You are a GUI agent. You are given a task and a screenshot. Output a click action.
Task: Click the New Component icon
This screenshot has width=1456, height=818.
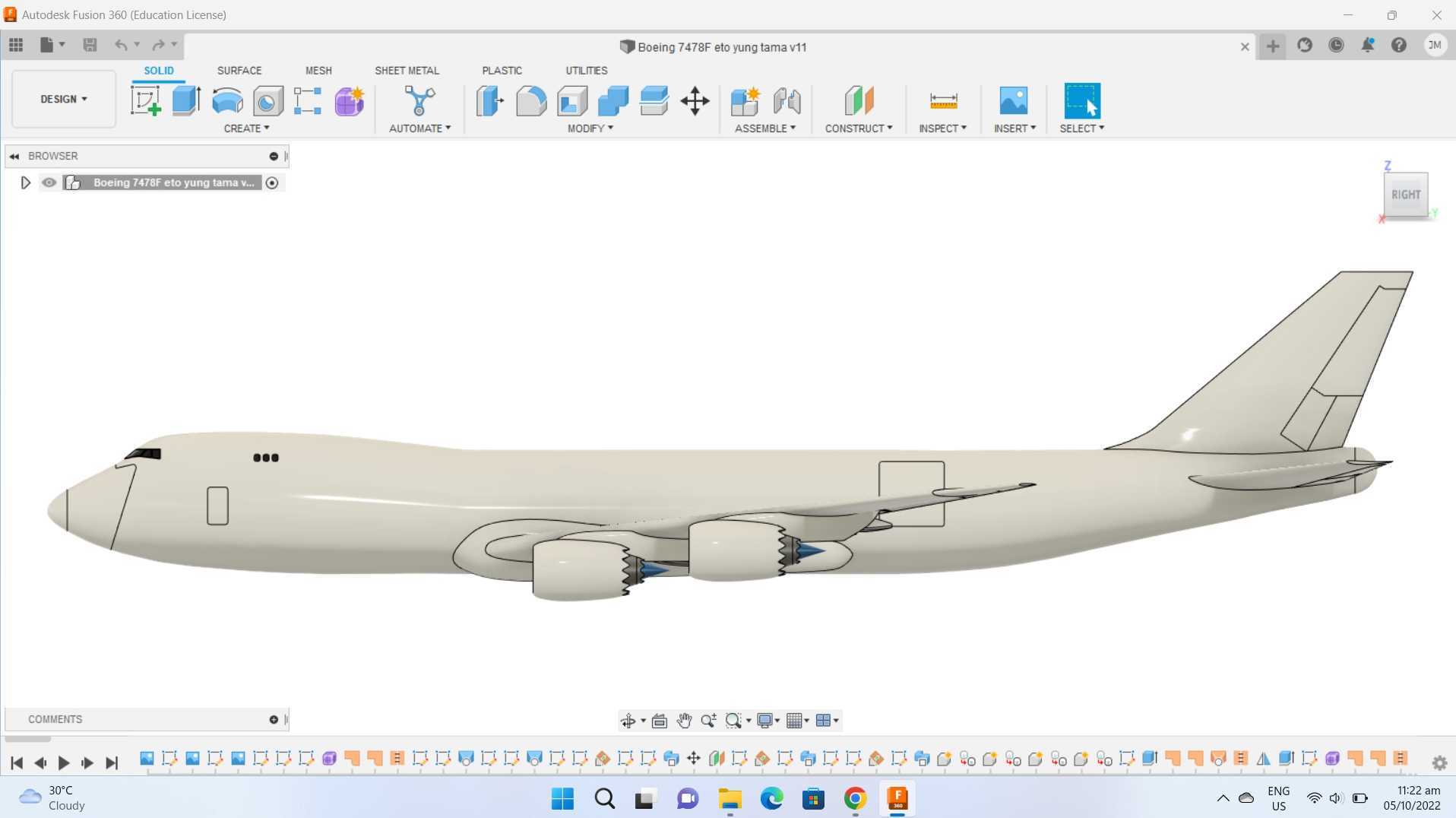pyautogui.click(x=745, y=100)
